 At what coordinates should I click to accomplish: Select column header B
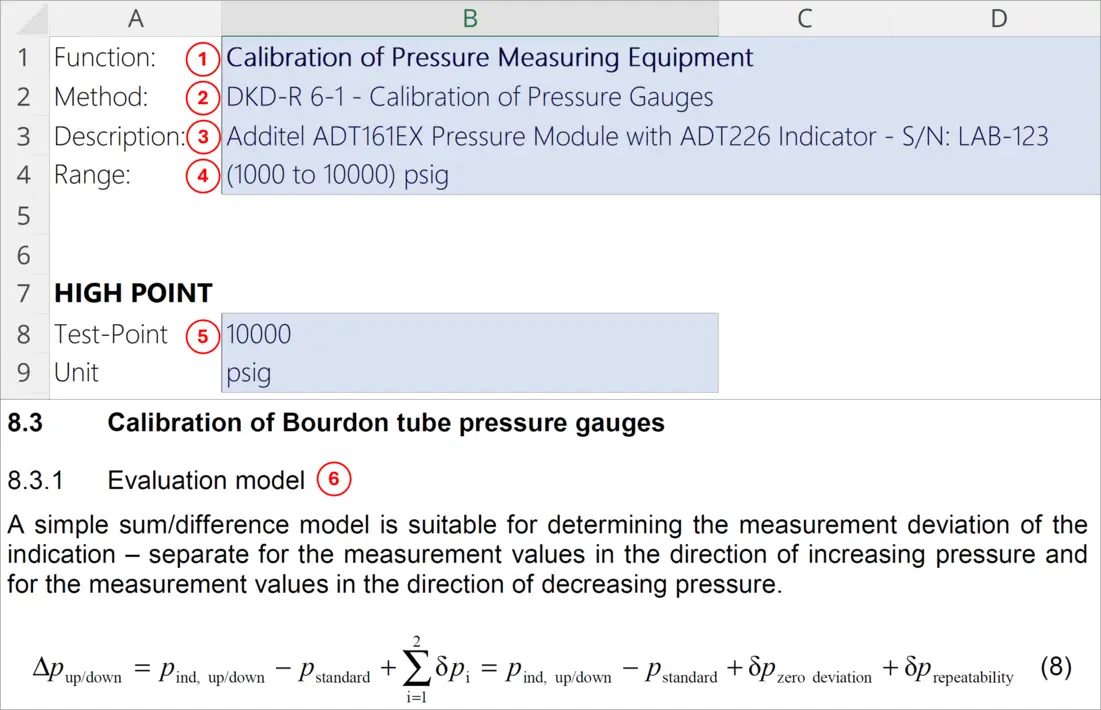(470, 18)
